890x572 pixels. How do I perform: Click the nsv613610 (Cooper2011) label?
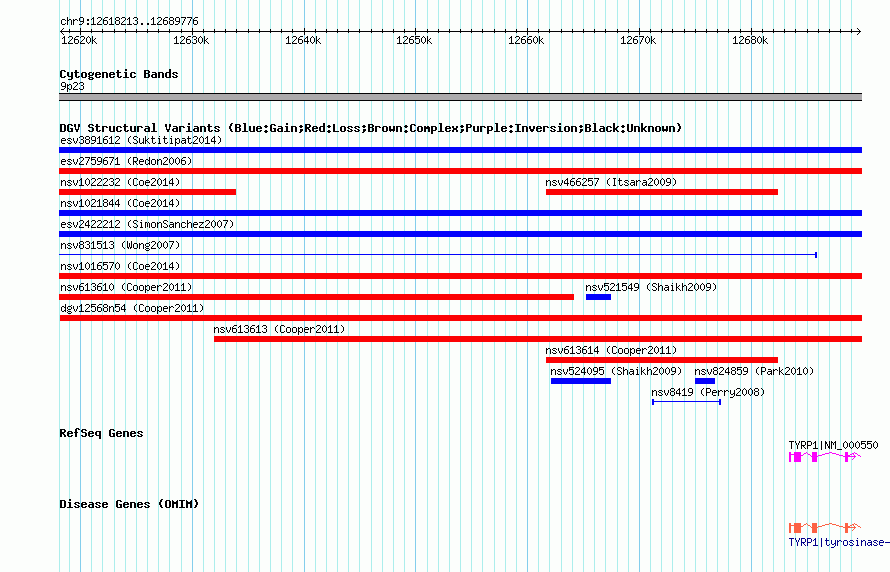pyautogui.click(x=126, y=287)
